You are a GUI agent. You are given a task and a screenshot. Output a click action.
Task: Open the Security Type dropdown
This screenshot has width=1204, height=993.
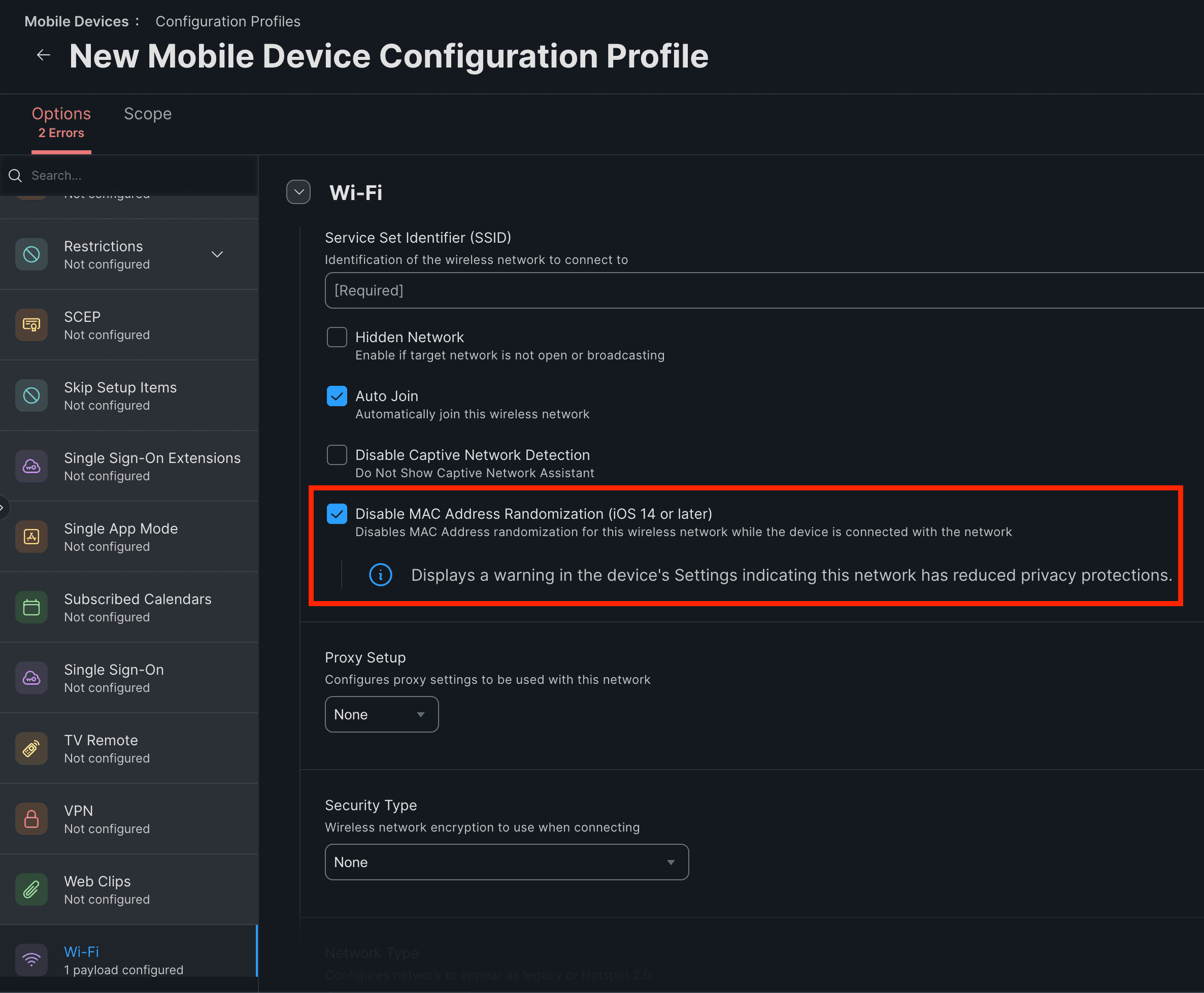[506, 862]
